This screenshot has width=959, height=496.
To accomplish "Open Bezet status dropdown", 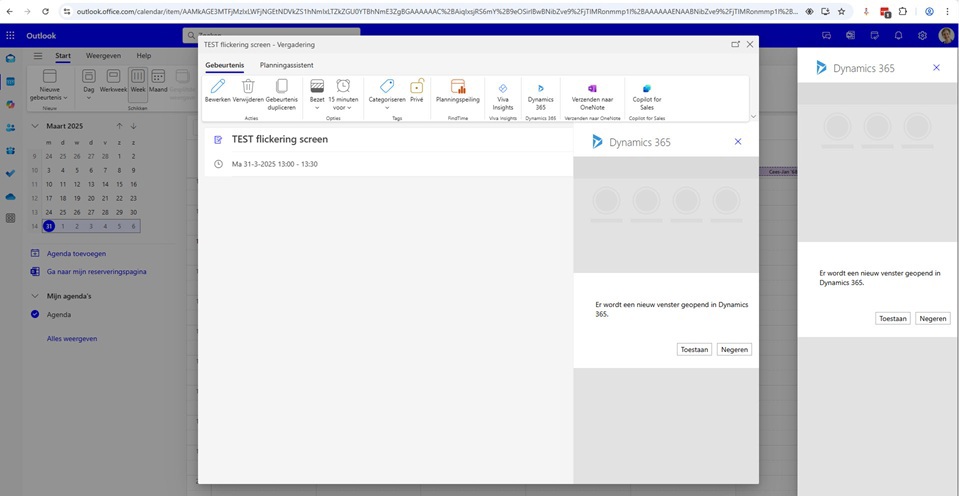I will [317, 94].
